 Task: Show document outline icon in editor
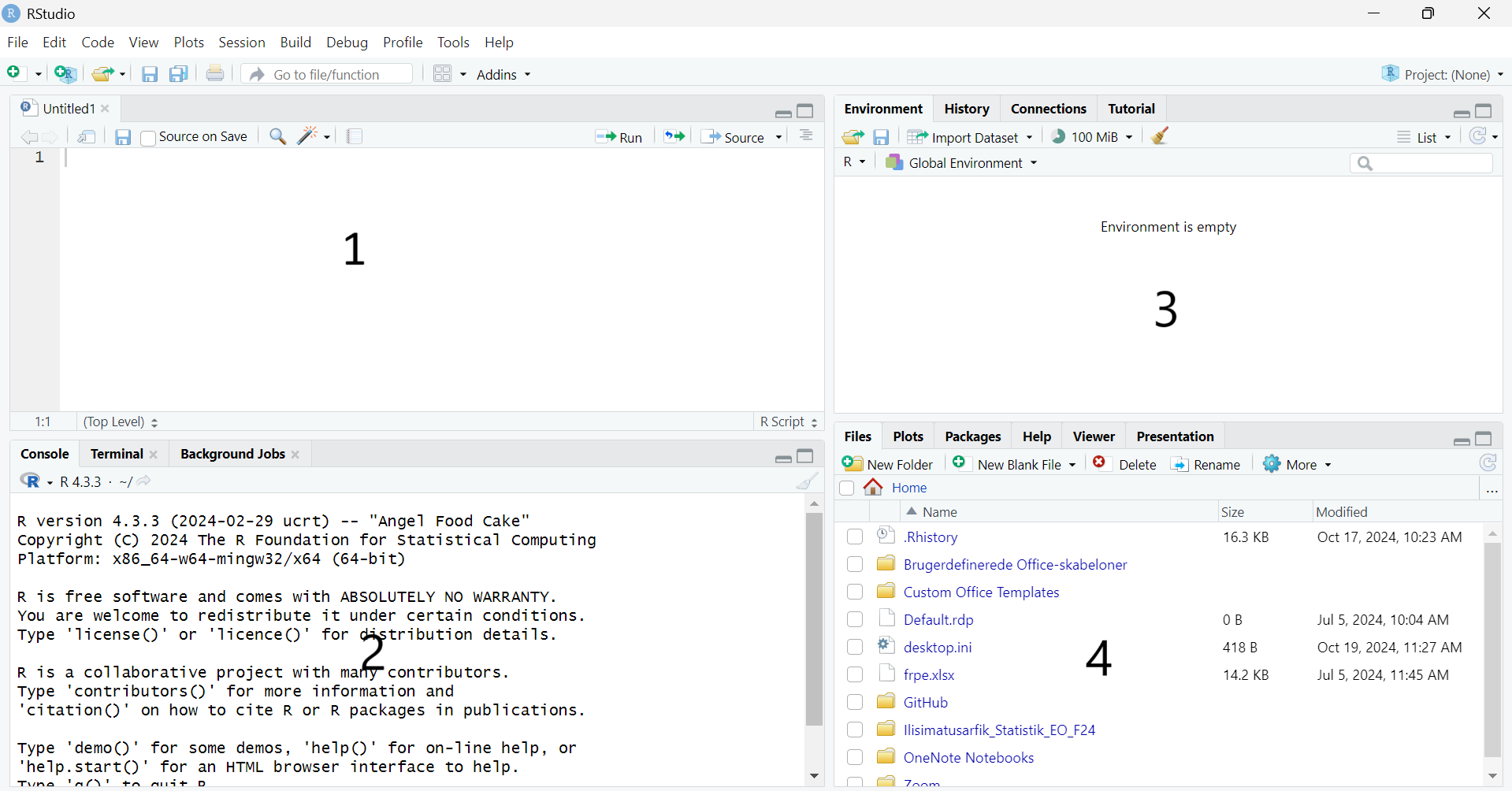[x=806, y=136]
